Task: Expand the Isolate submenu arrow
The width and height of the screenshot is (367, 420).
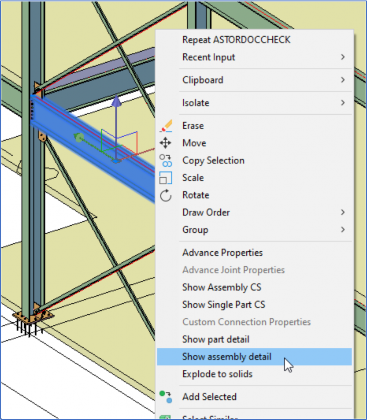Action: click(343, 102)
